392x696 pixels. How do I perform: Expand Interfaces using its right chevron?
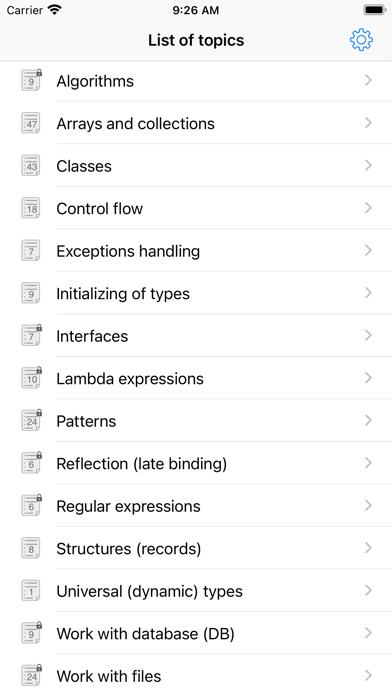pos(368,335)
